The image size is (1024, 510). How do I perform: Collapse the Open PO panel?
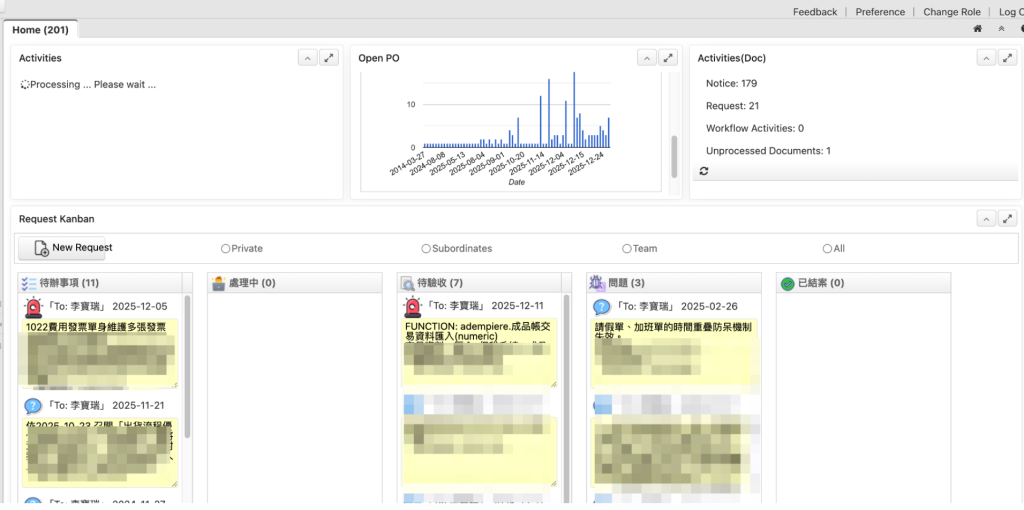[x=647, y=58]
